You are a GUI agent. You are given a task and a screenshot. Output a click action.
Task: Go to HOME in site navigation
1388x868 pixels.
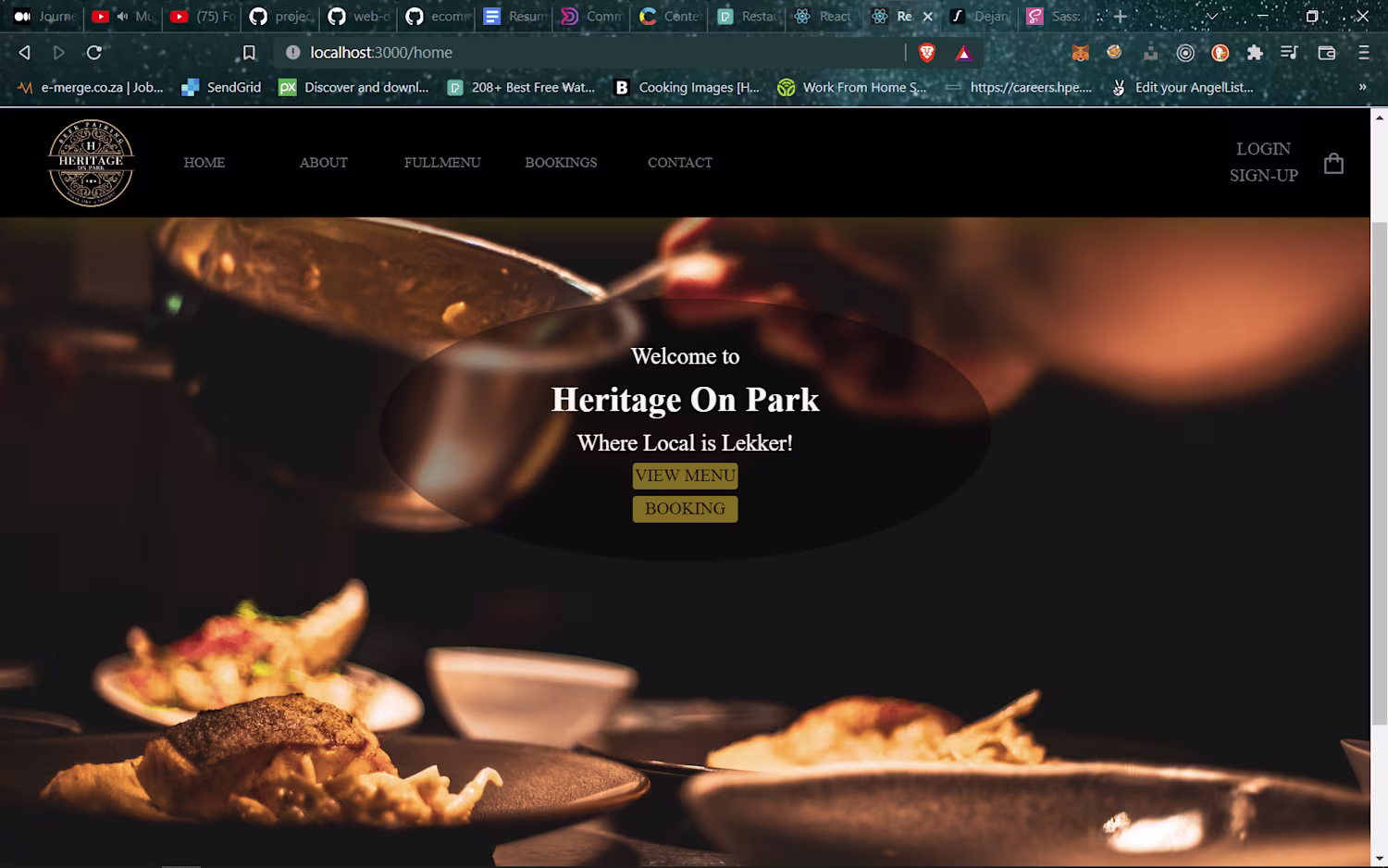(204, 163)
